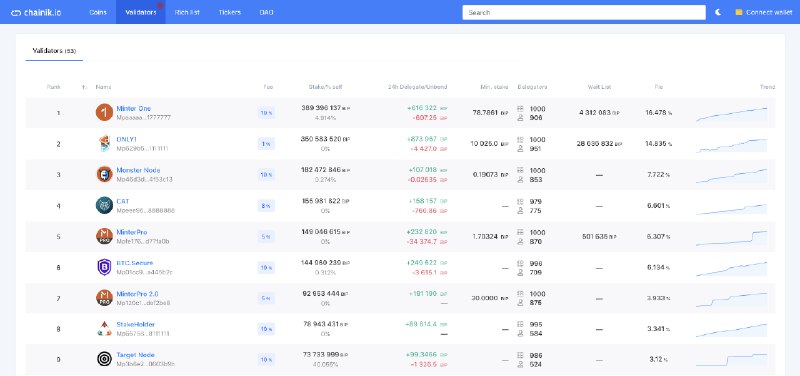
Task: Click ONLY1 delegators slots icon
Action: [520, 139]
